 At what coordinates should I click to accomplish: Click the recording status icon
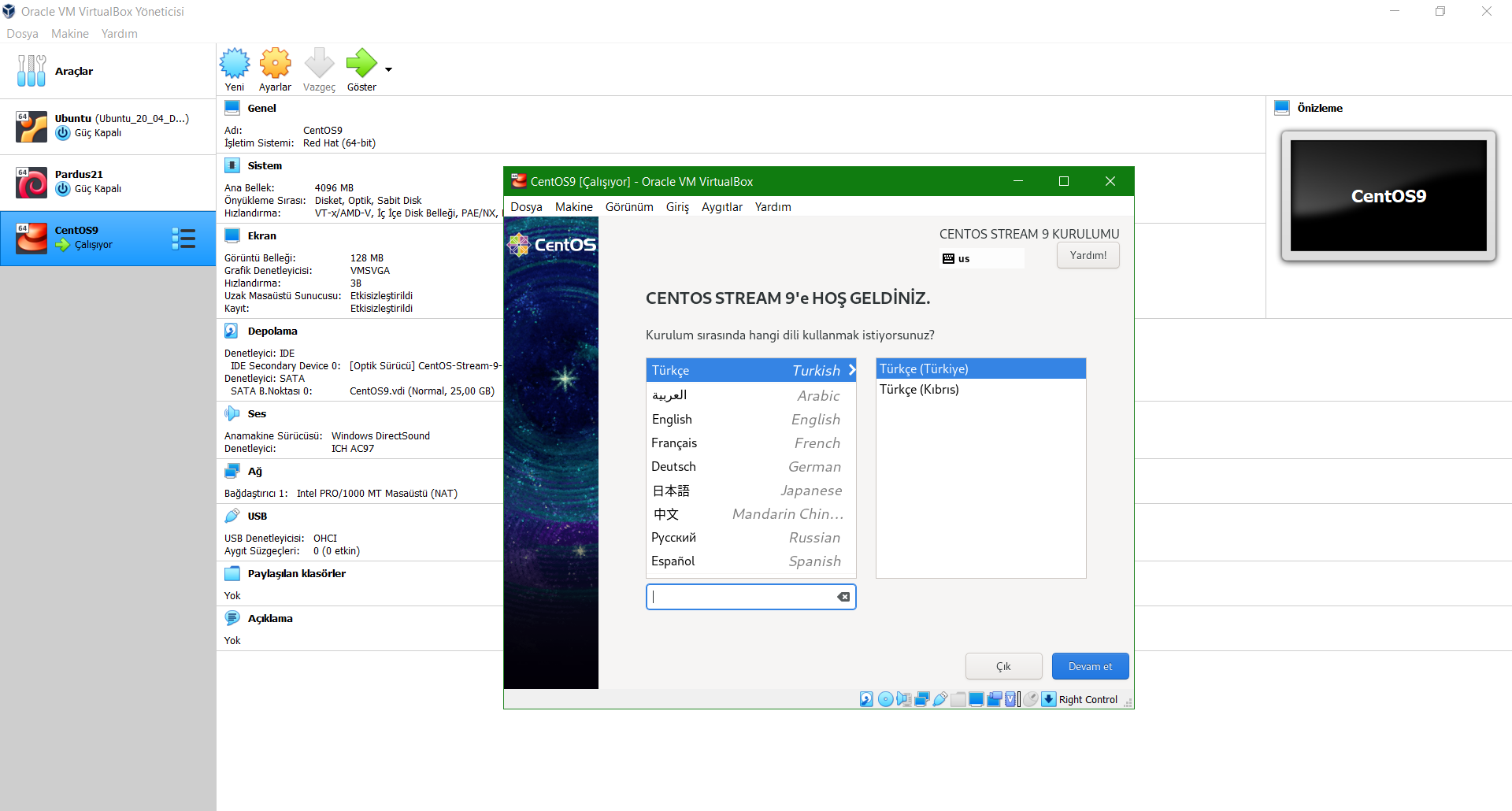(x=995, y=699)
